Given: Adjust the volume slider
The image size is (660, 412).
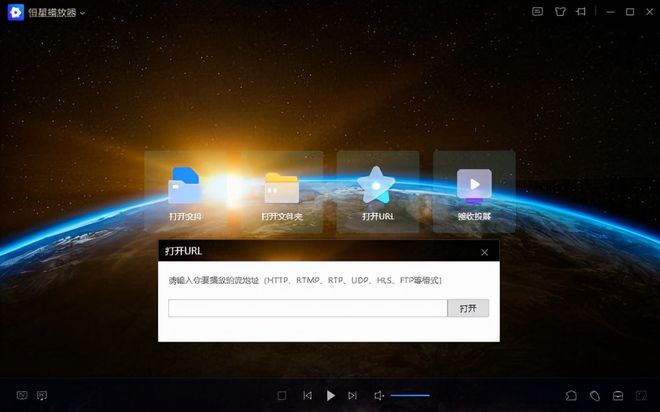Looking at the screenshot, I should [x=410, y=396].
